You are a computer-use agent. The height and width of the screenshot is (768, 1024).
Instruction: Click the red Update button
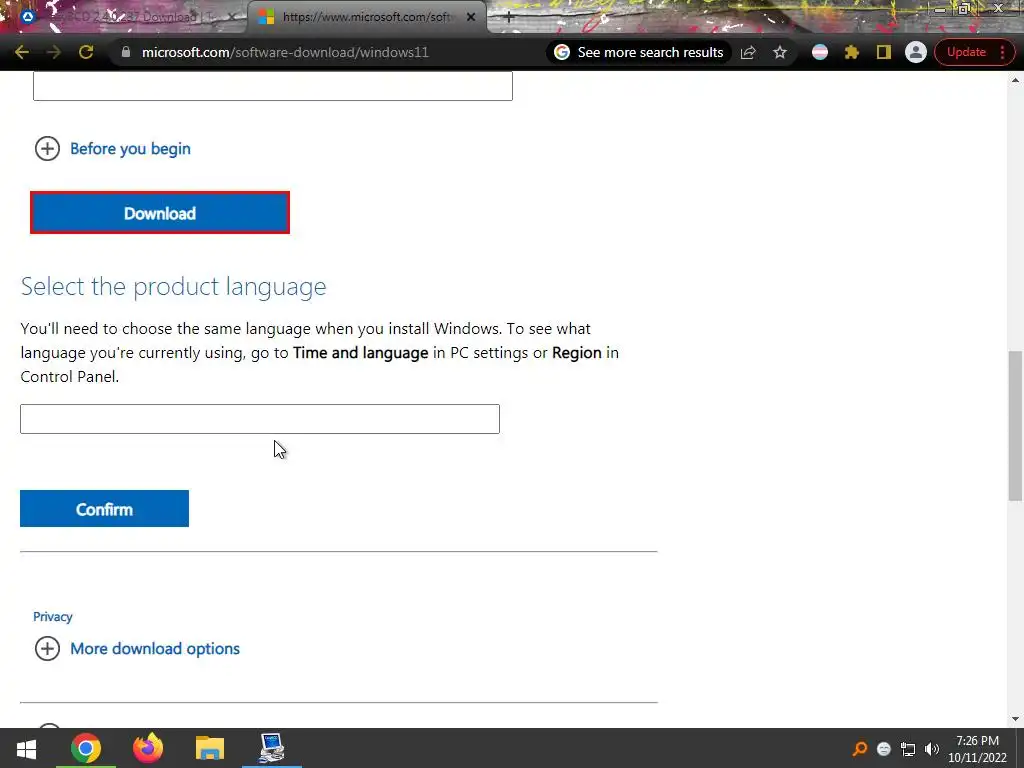pos(966,52)
